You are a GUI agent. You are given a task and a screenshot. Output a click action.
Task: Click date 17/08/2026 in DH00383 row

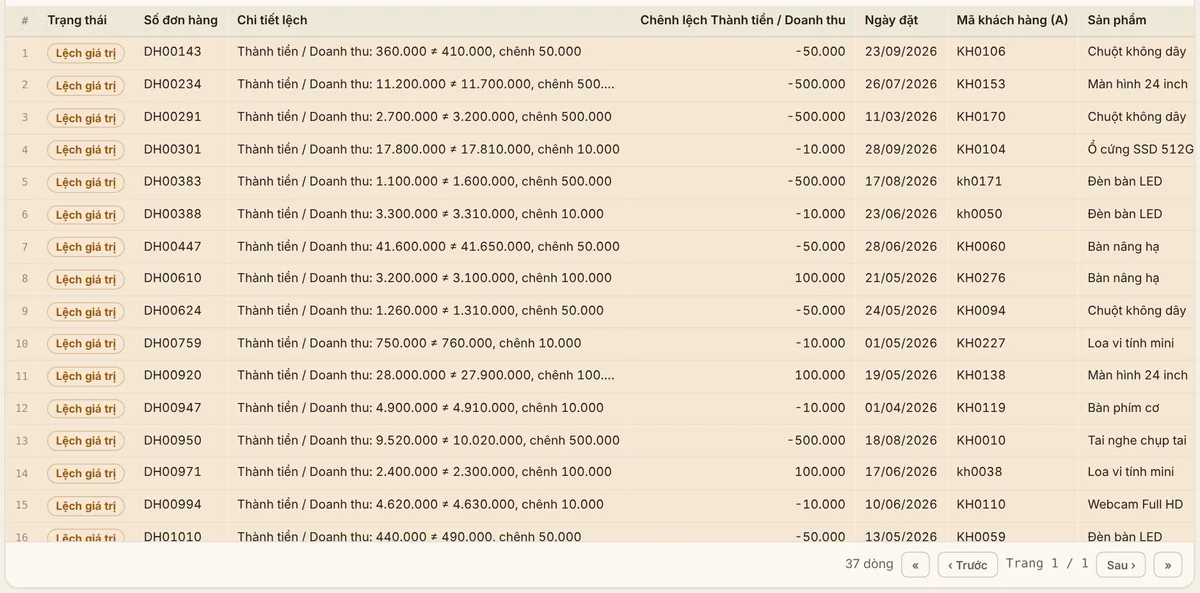coord(901,181)
